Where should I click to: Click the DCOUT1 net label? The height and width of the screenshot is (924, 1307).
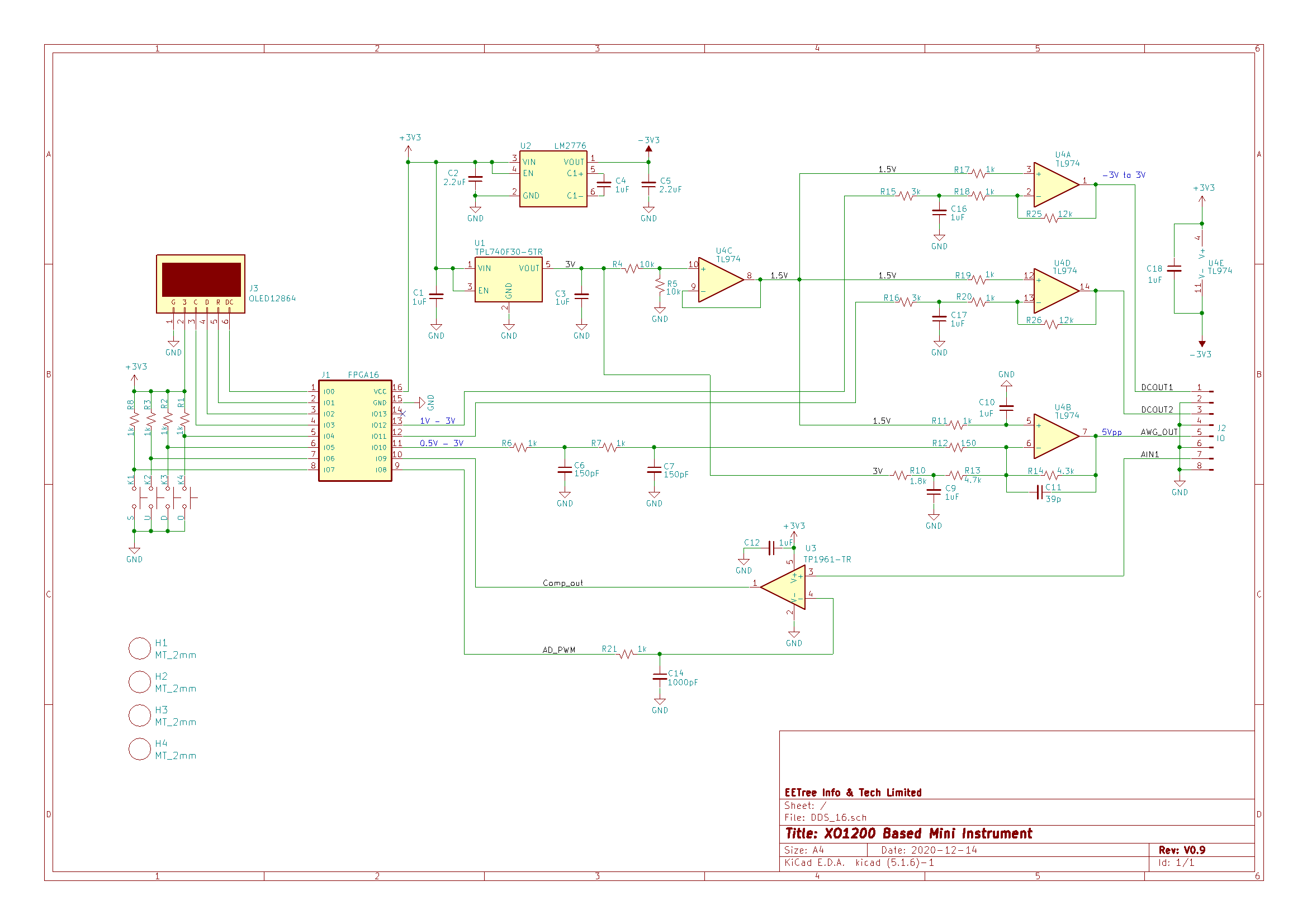point(1157,387)
